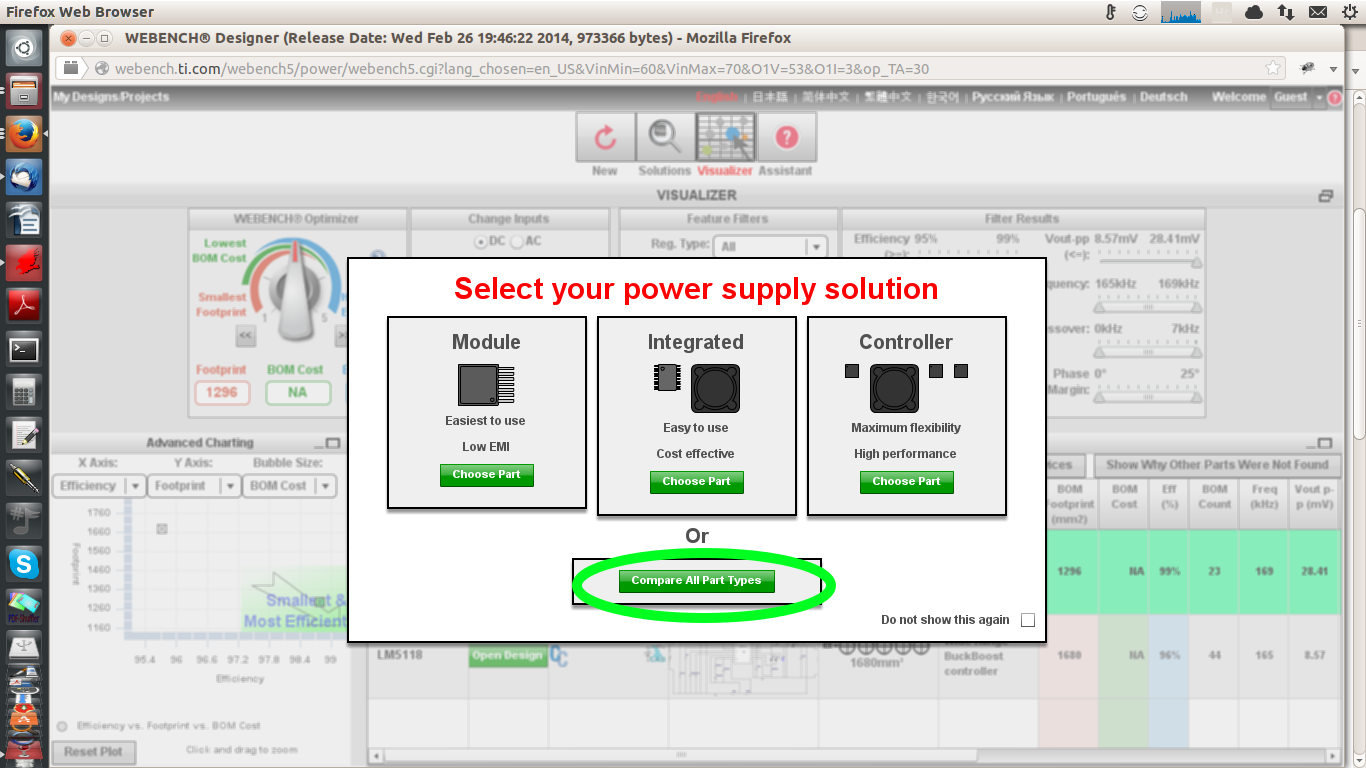Click the site identity icon in URL bar

pyautogui.click(x=102, y=69)
